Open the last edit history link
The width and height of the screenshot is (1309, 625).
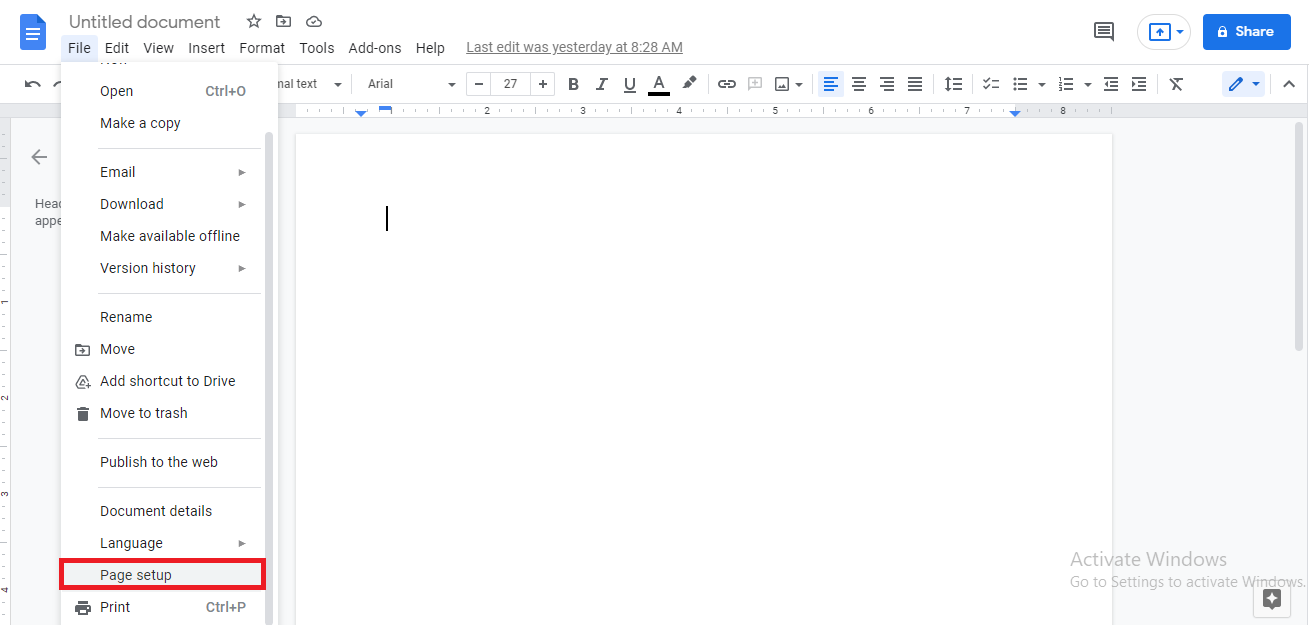coord(575,48)
